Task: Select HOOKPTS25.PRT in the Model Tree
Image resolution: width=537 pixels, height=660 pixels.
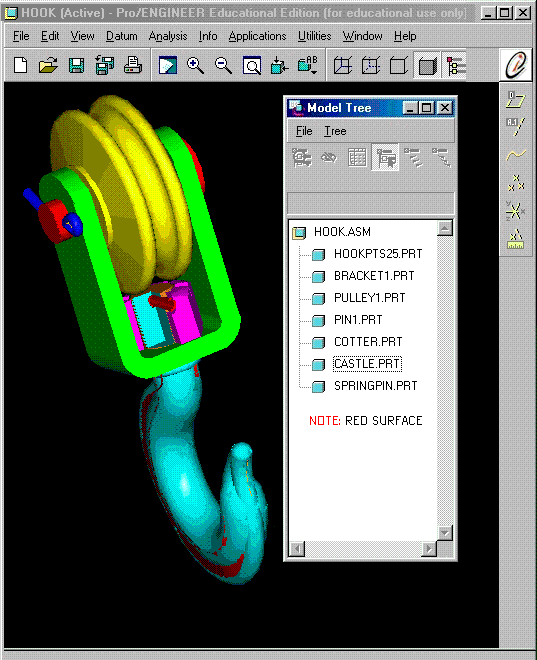Action: tap(378, 254)
